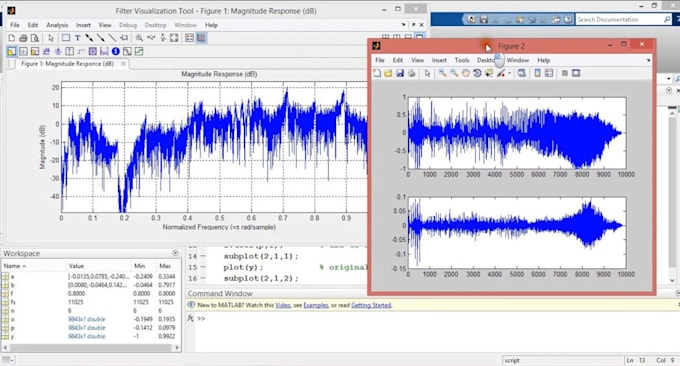
Task: Select Impulse Response analysis icon
Action: click(x=69, y=52)
